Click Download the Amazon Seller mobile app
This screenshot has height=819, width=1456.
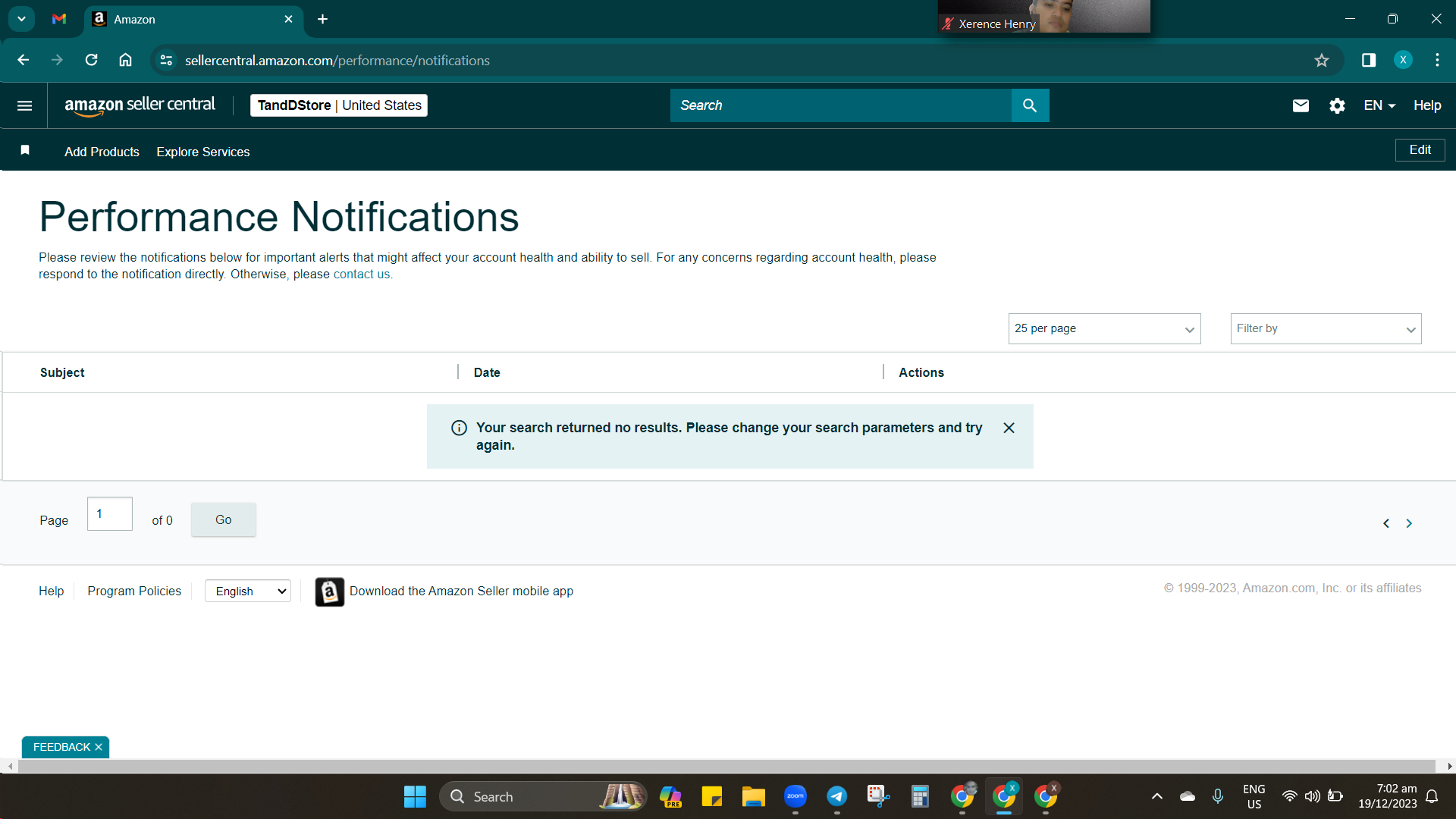(x=461, y=591)
